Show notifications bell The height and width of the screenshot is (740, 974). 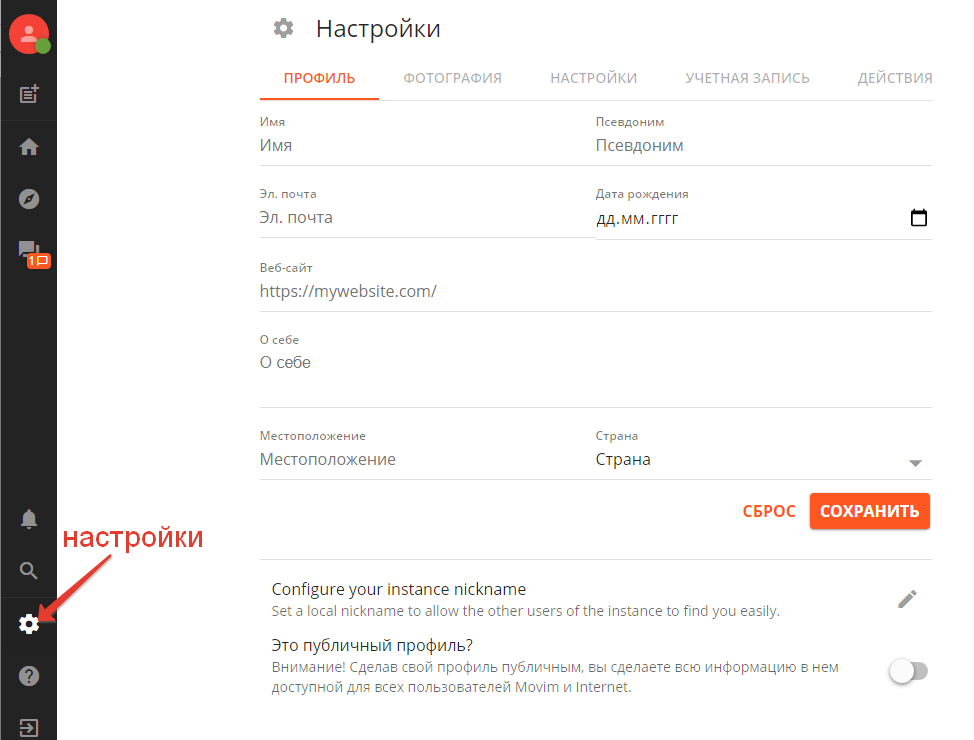(29, 519)
